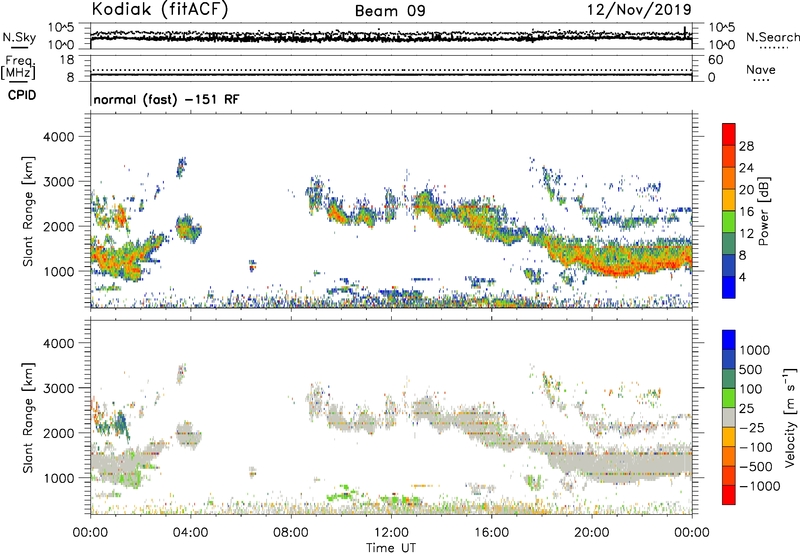The image size is (800, 554).
Task: Click the "20" power colorbar label
Action: [x=746, y=190]
